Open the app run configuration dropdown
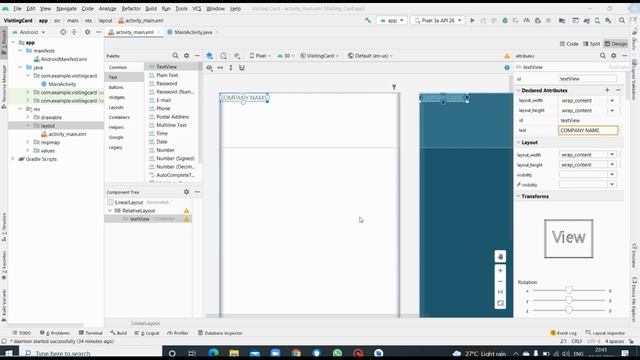This screenshot has height=360, width=640. click(392, 20)
